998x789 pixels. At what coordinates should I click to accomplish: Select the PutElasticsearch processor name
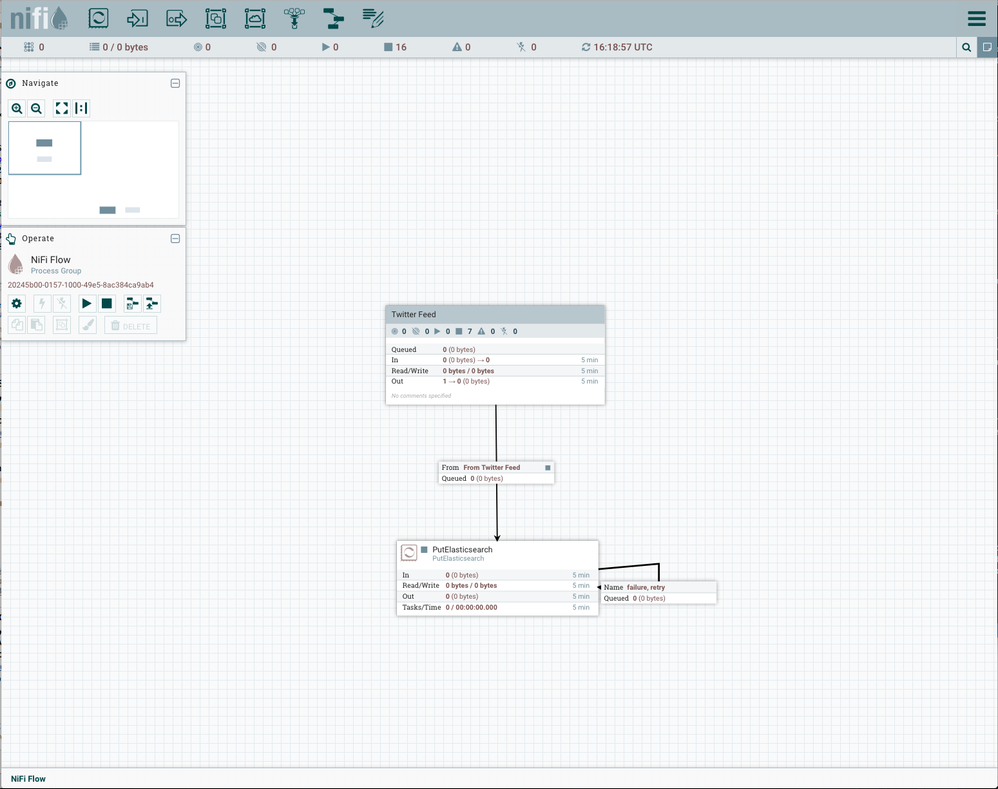coord(462,549)
